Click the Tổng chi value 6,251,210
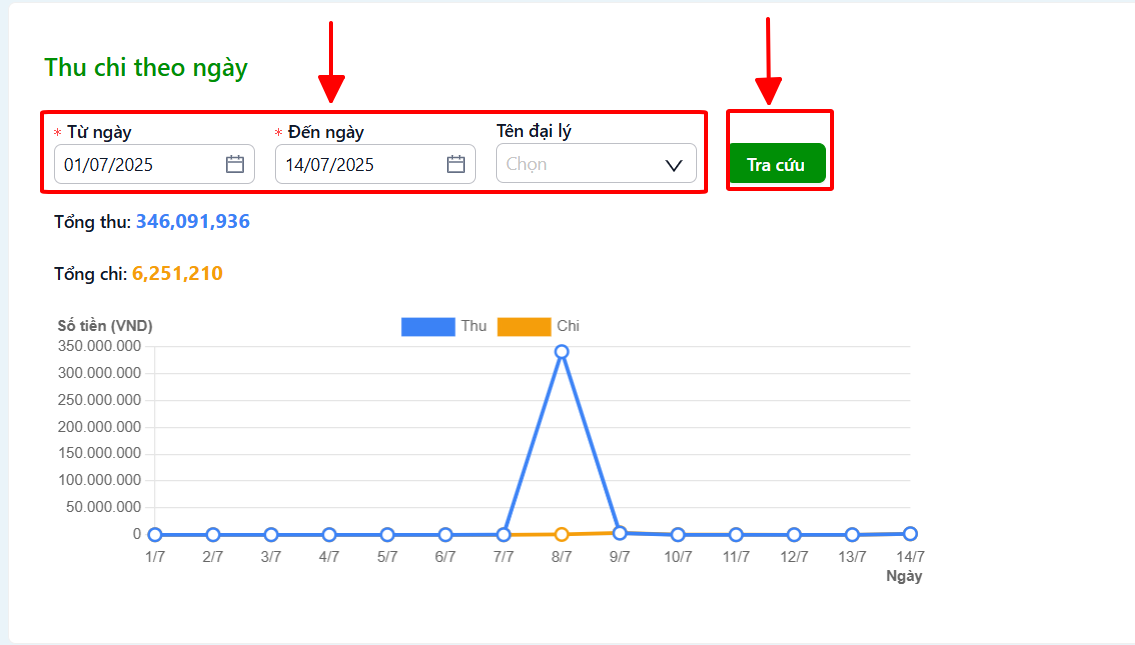The width and height of the screenshot is (1135, 645). coord(177,274)
